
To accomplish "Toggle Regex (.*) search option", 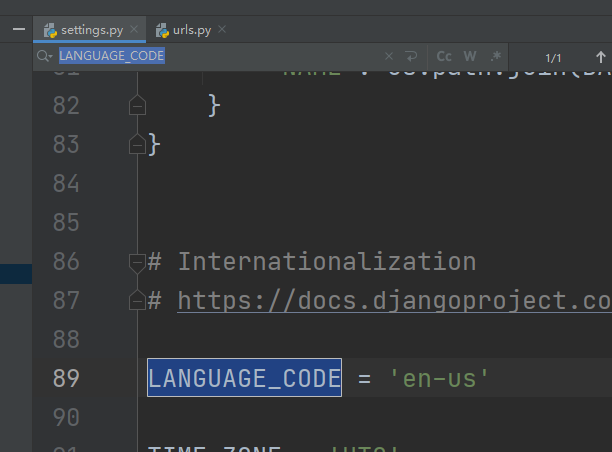I will pyautogui.click(x=496, y=56).
